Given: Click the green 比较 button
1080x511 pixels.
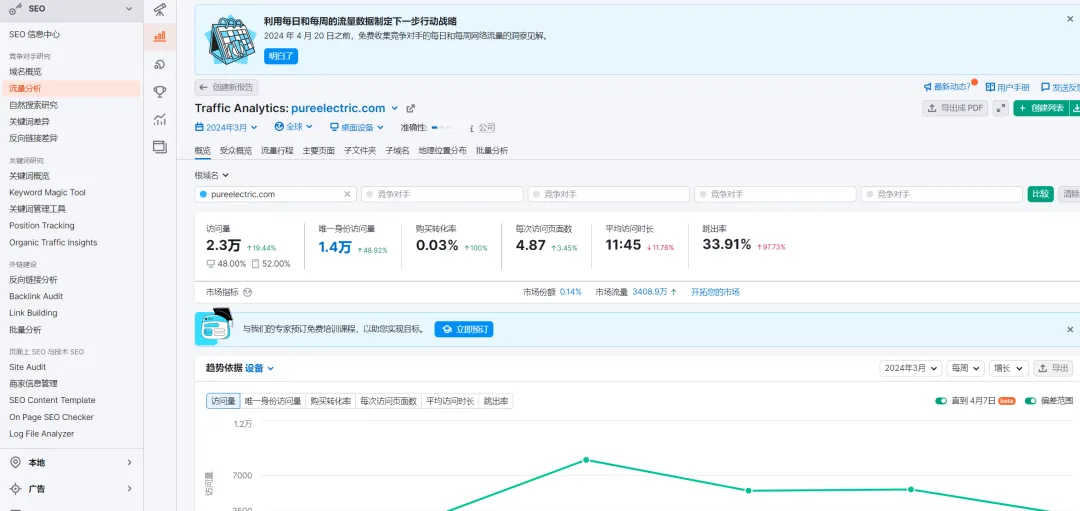Looking at the screenshot, I should [1041, 194].
